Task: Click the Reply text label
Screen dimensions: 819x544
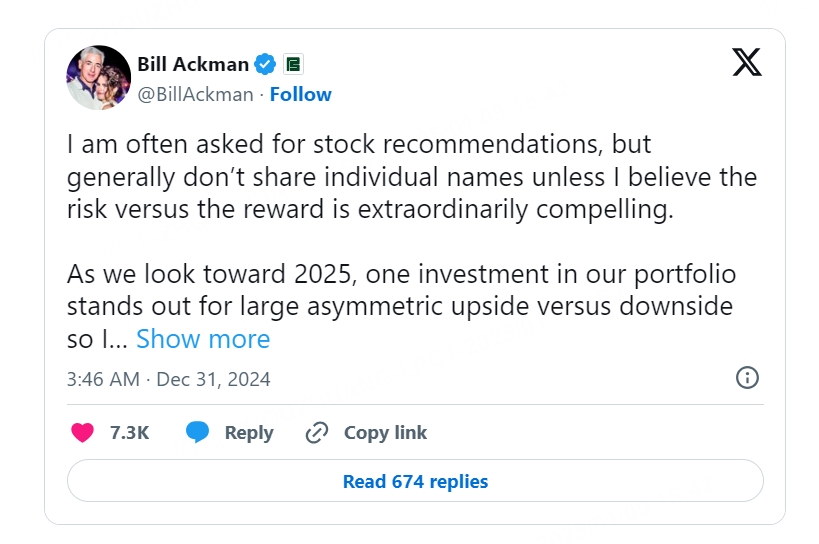Action: 249,433
